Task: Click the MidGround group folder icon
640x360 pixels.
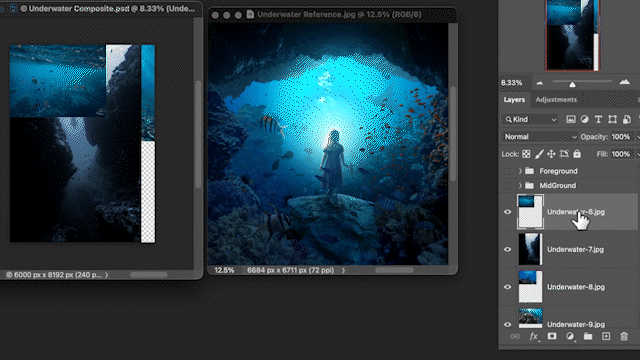Action: (x=529, y=185)
